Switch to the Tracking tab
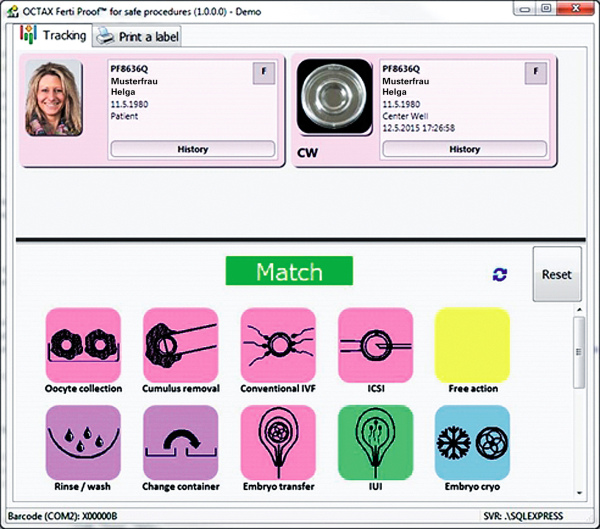This screenshot has width=600, height=529. (54, 35)
